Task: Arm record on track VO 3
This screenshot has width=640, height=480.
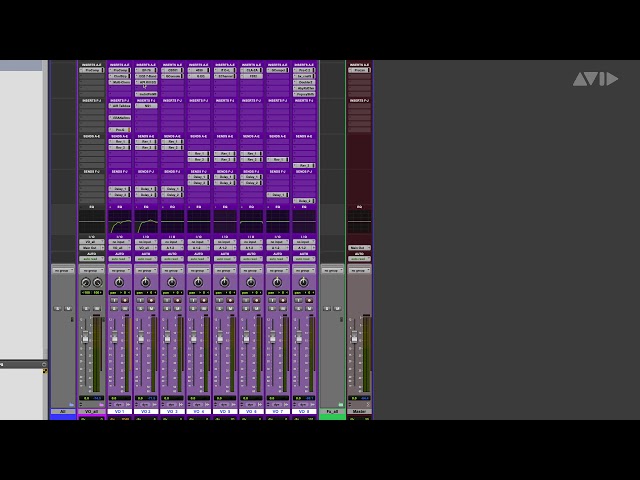Action: click(177, 300)
